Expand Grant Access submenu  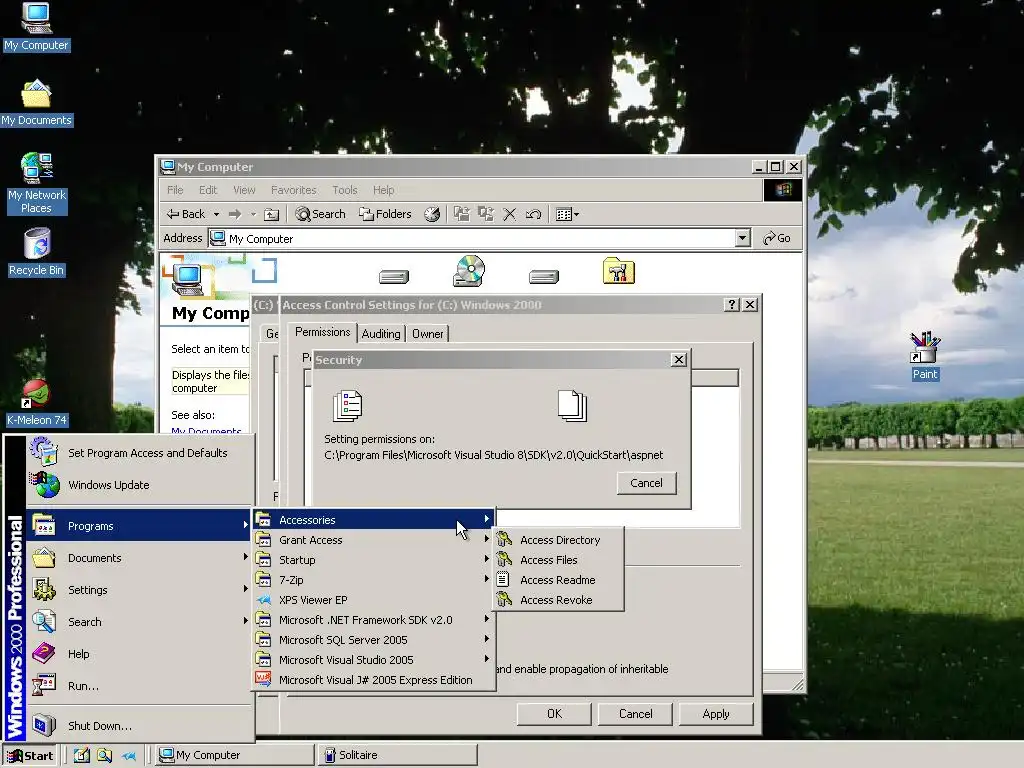(374, 540)
